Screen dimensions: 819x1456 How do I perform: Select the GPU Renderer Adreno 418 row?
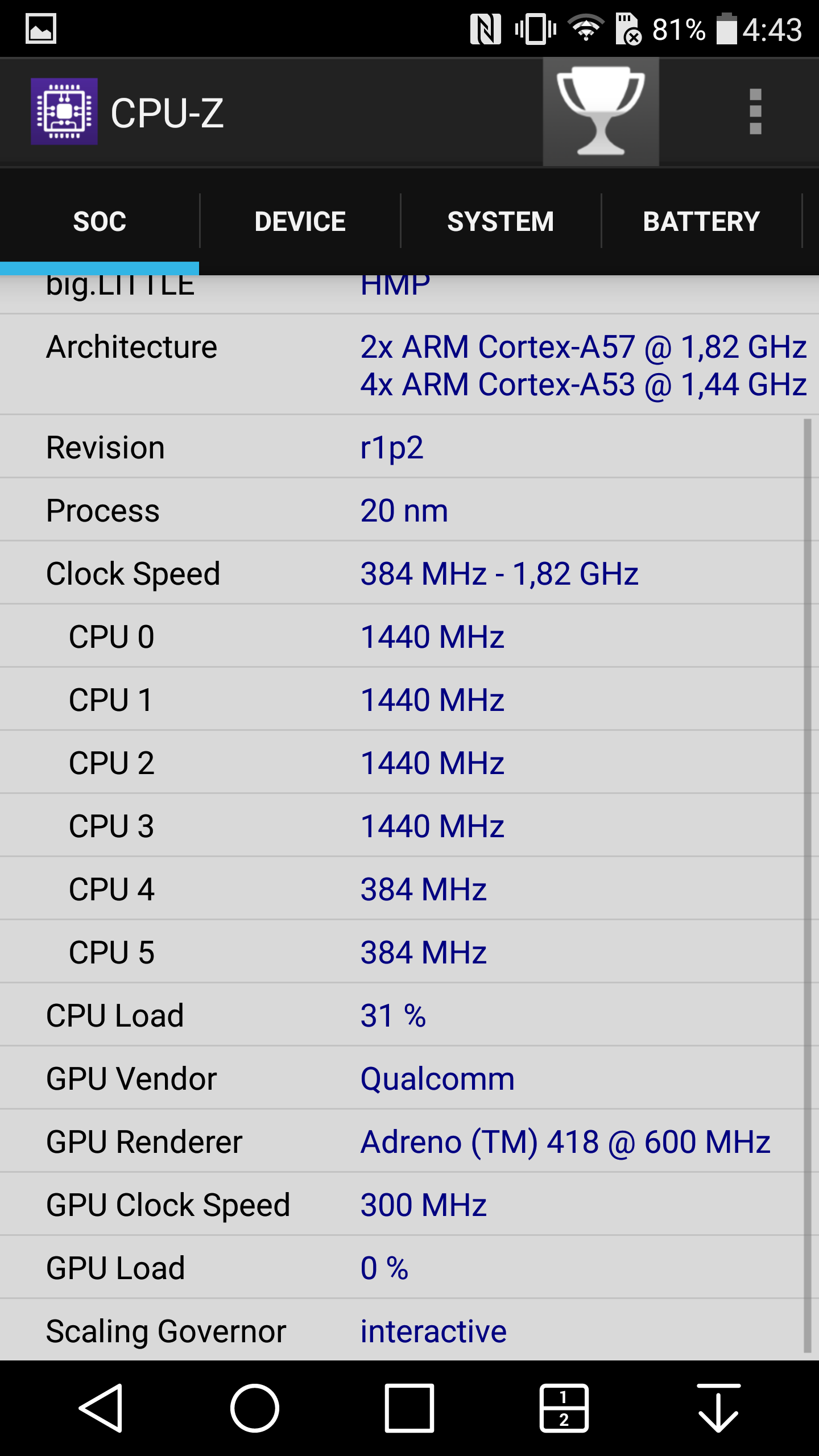pyautogui.click(x=409, y=1141)
